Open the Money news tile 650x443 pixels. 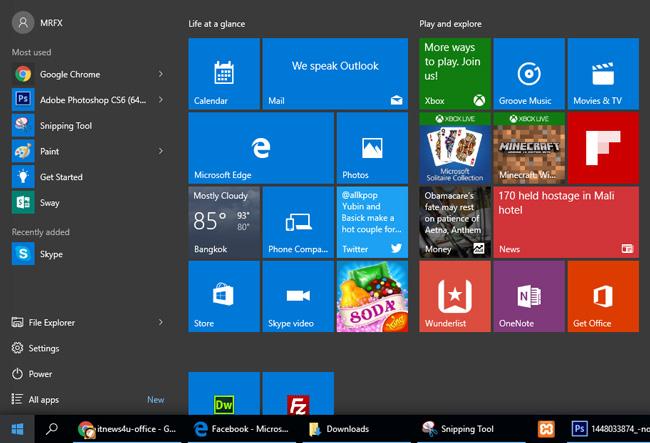[455, 222]
